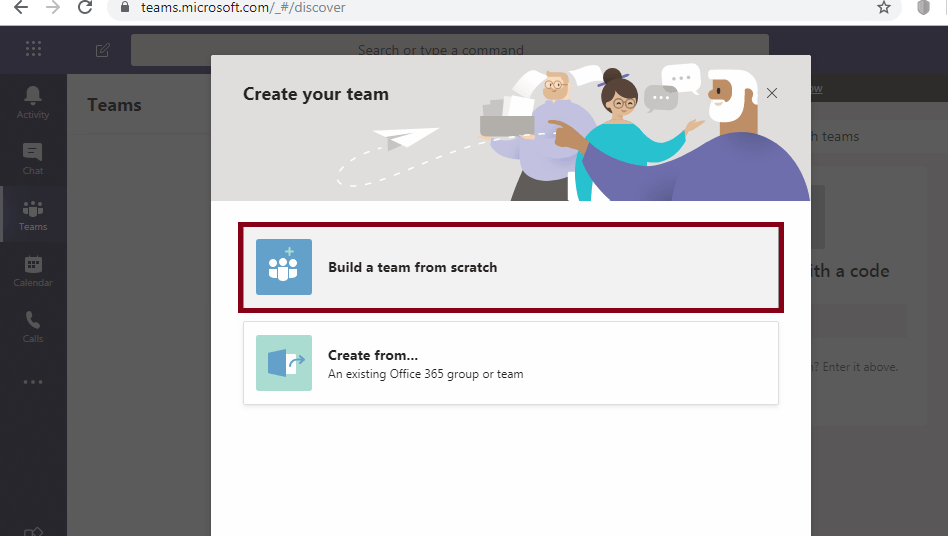The height and width of the screenshot is (536, 948).
Task: Start a new chat with compose icon
Action: 103,50
